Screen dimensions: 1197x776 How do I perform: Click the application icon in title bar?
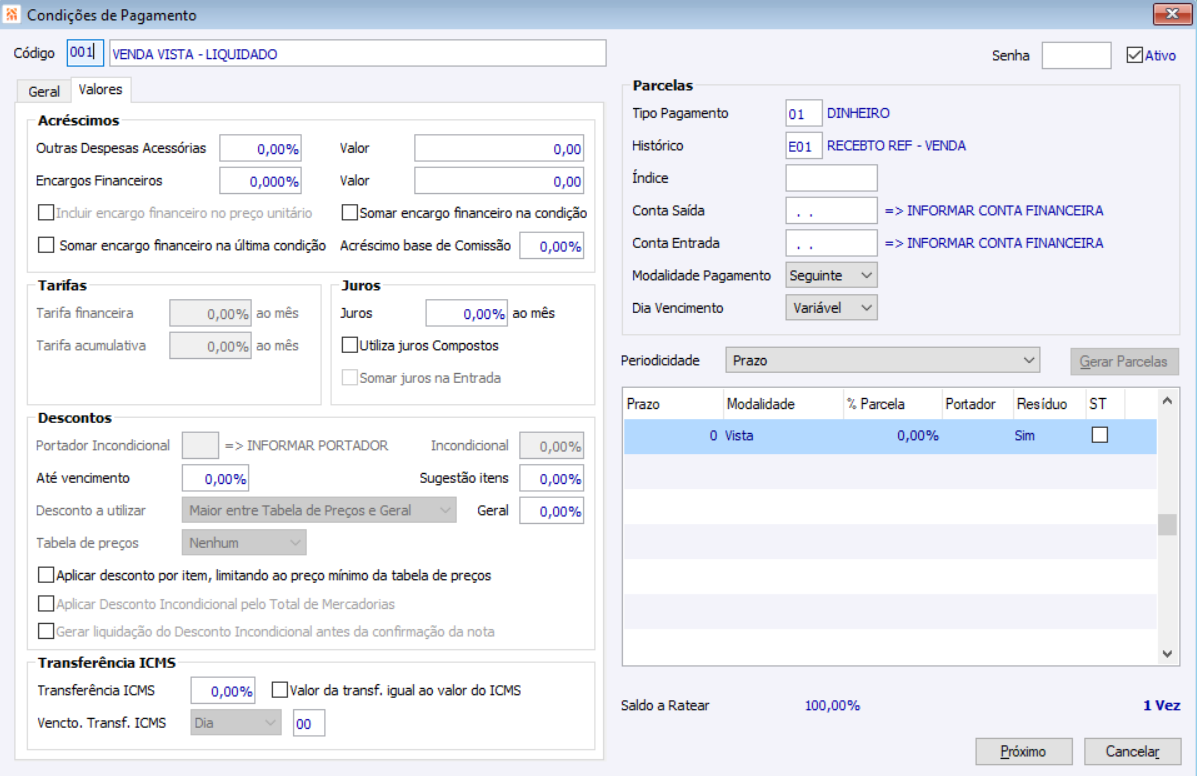coord(11,14)
